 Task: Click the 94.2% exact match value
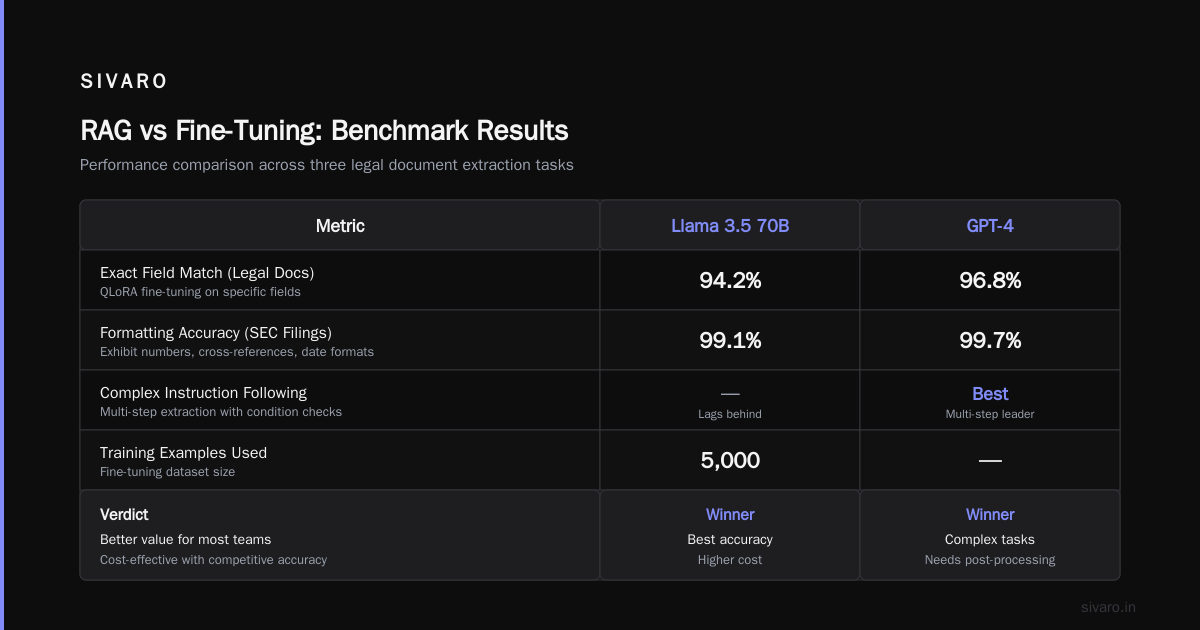[x=730, y=280]
